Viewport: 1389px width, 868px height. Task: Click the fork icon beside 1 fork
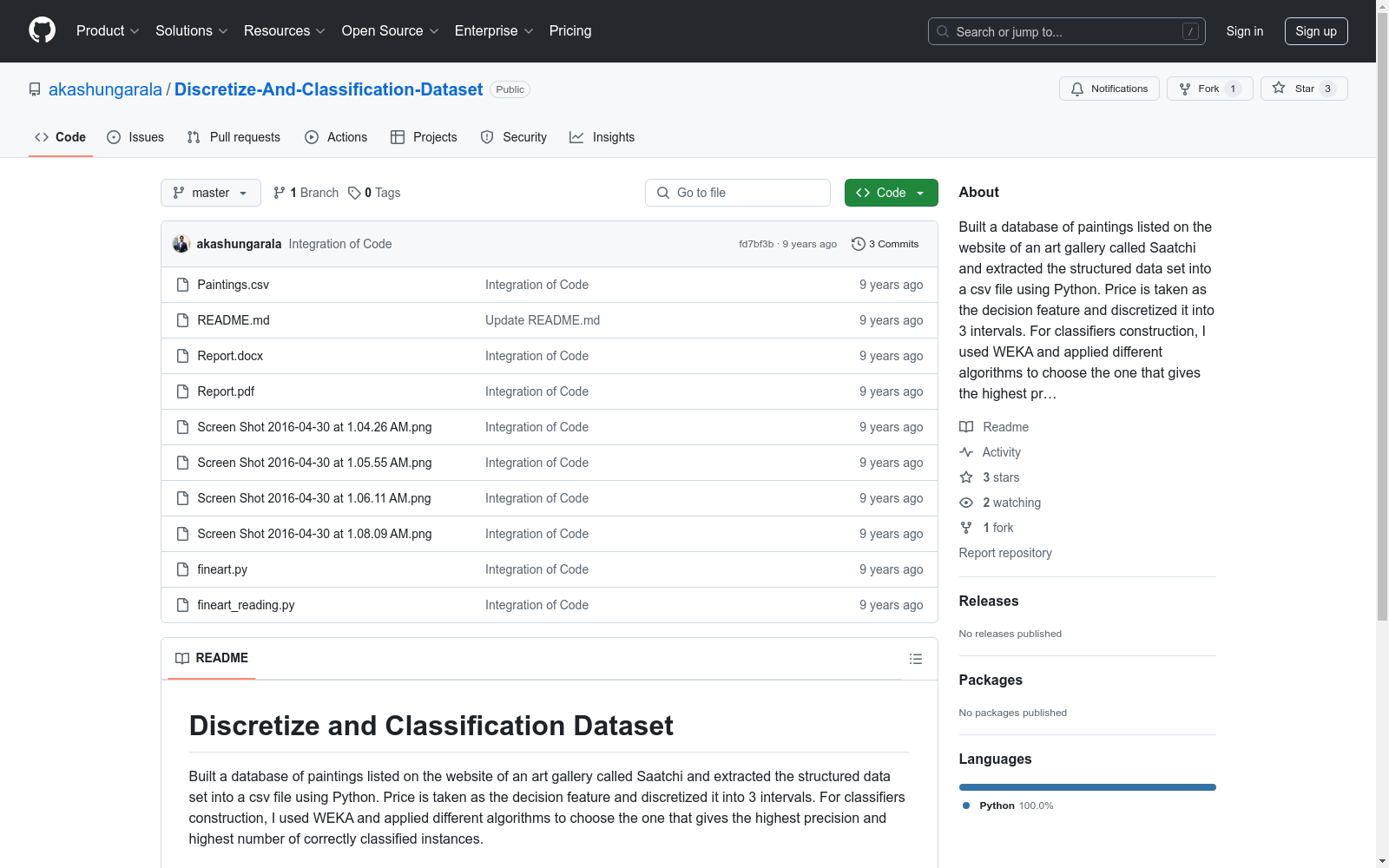[966, 528]
